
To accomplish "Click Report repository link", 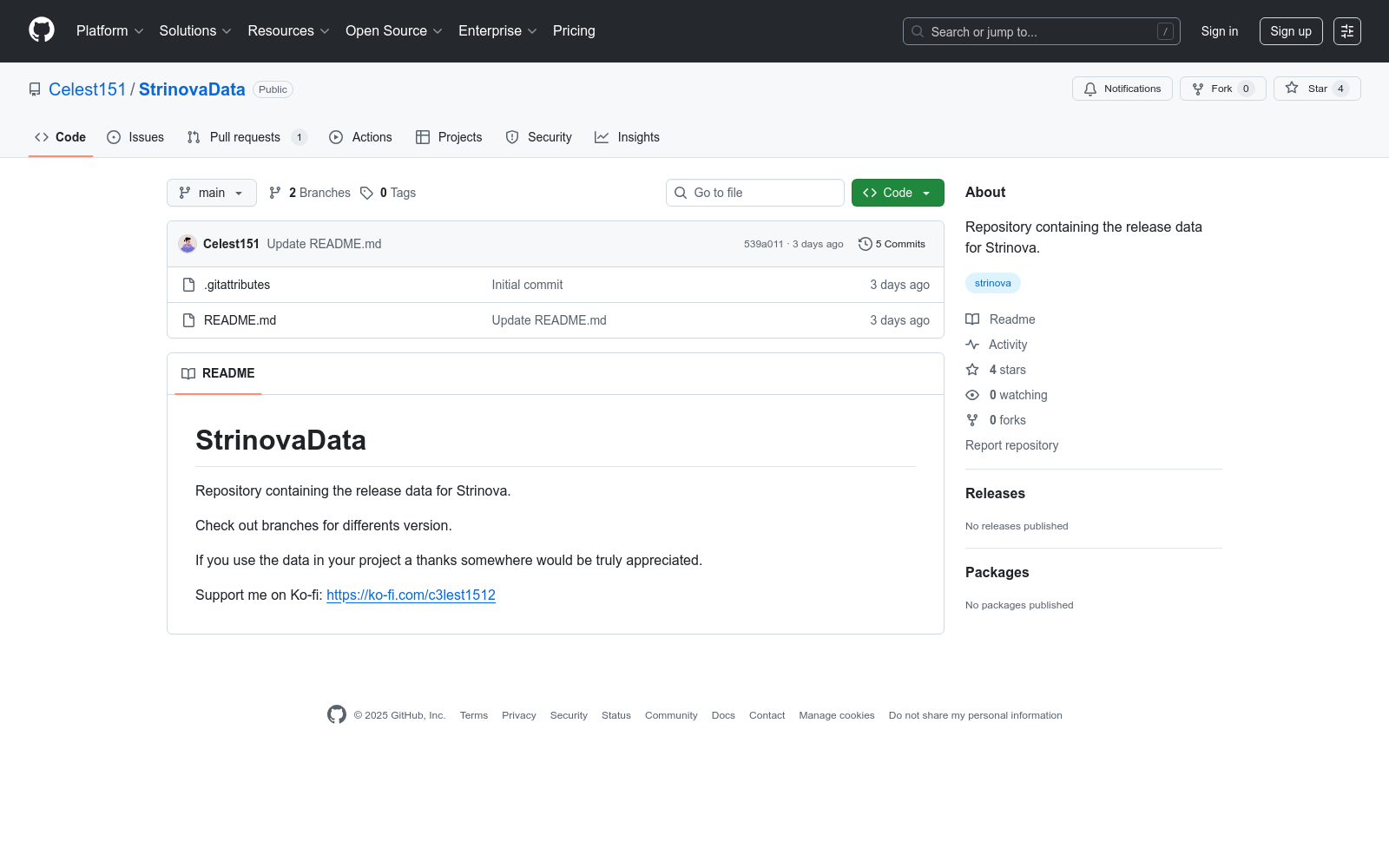I will (1011, 445).
